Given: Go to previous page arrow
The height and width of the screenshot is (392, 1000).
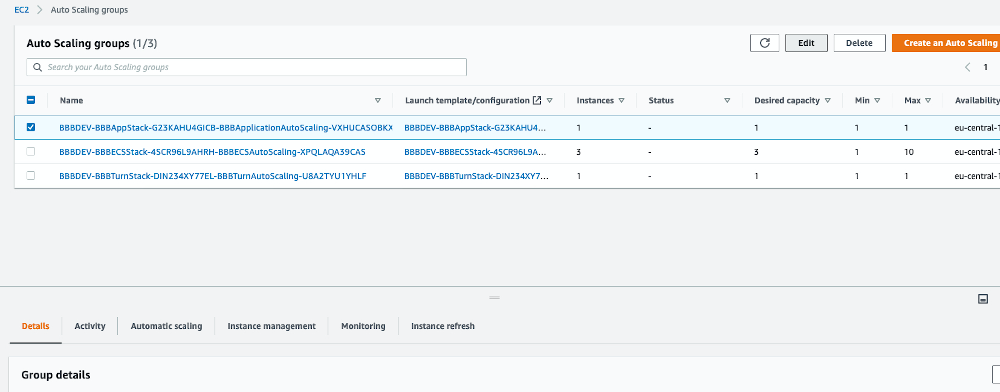Looking at the screenshot, I should (967, 67).
